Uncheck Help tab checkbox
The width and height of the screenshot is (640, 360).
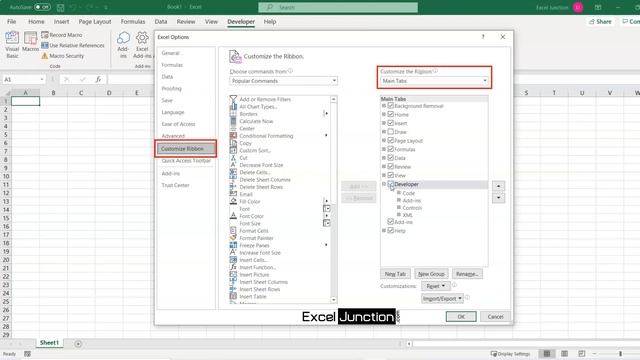pyautogui.click(x=391, y=230)
